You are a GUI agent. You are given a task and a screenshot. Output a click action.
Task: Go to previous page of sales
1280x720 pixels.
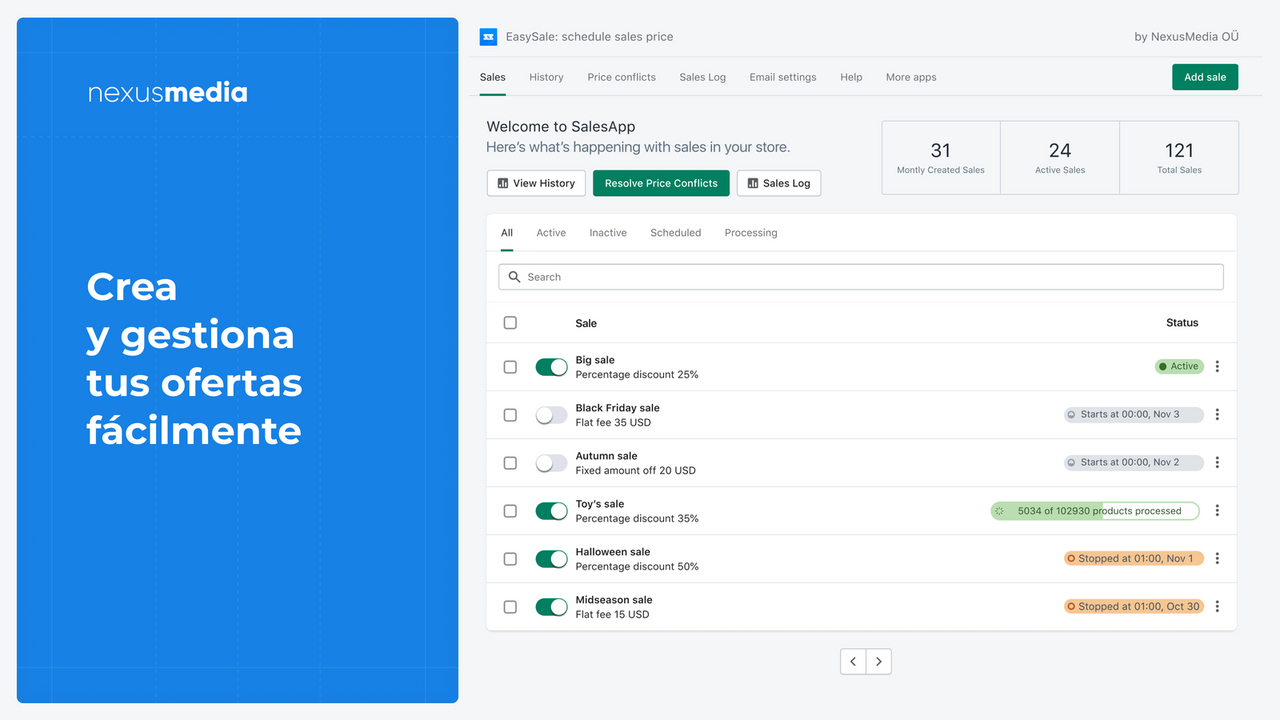click(x=853, y=661)
